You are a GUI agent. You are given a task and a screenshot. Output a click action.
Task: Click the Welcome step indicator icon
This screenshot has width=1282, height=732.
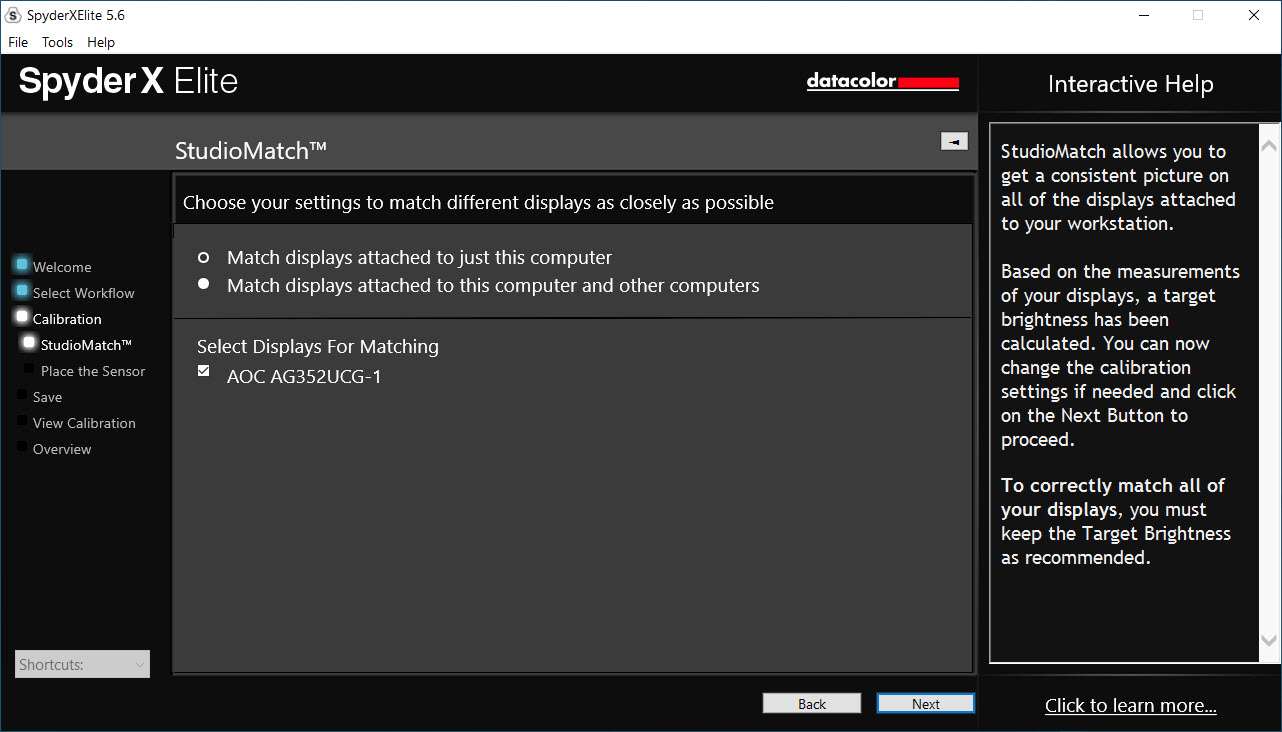(22, 265)
